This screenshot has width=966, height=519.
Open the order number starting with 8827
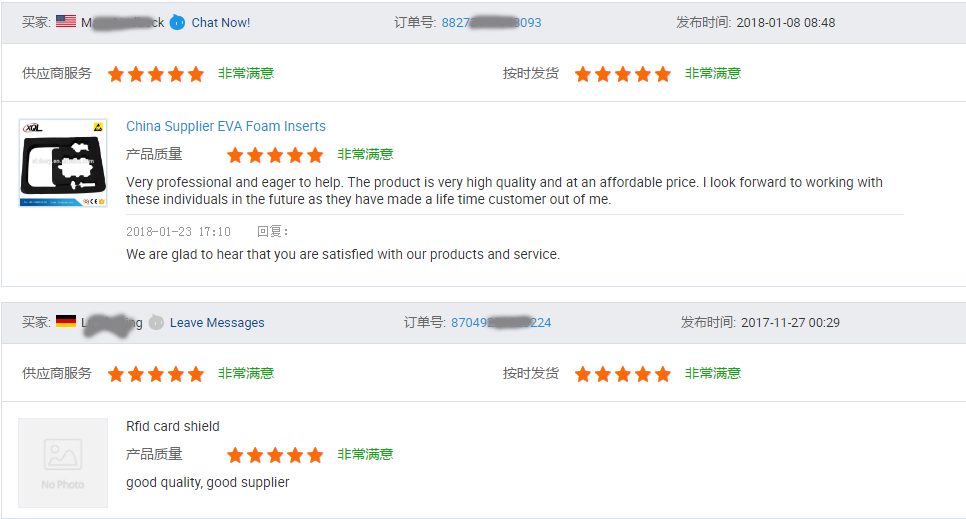click(x=491, y=23)
